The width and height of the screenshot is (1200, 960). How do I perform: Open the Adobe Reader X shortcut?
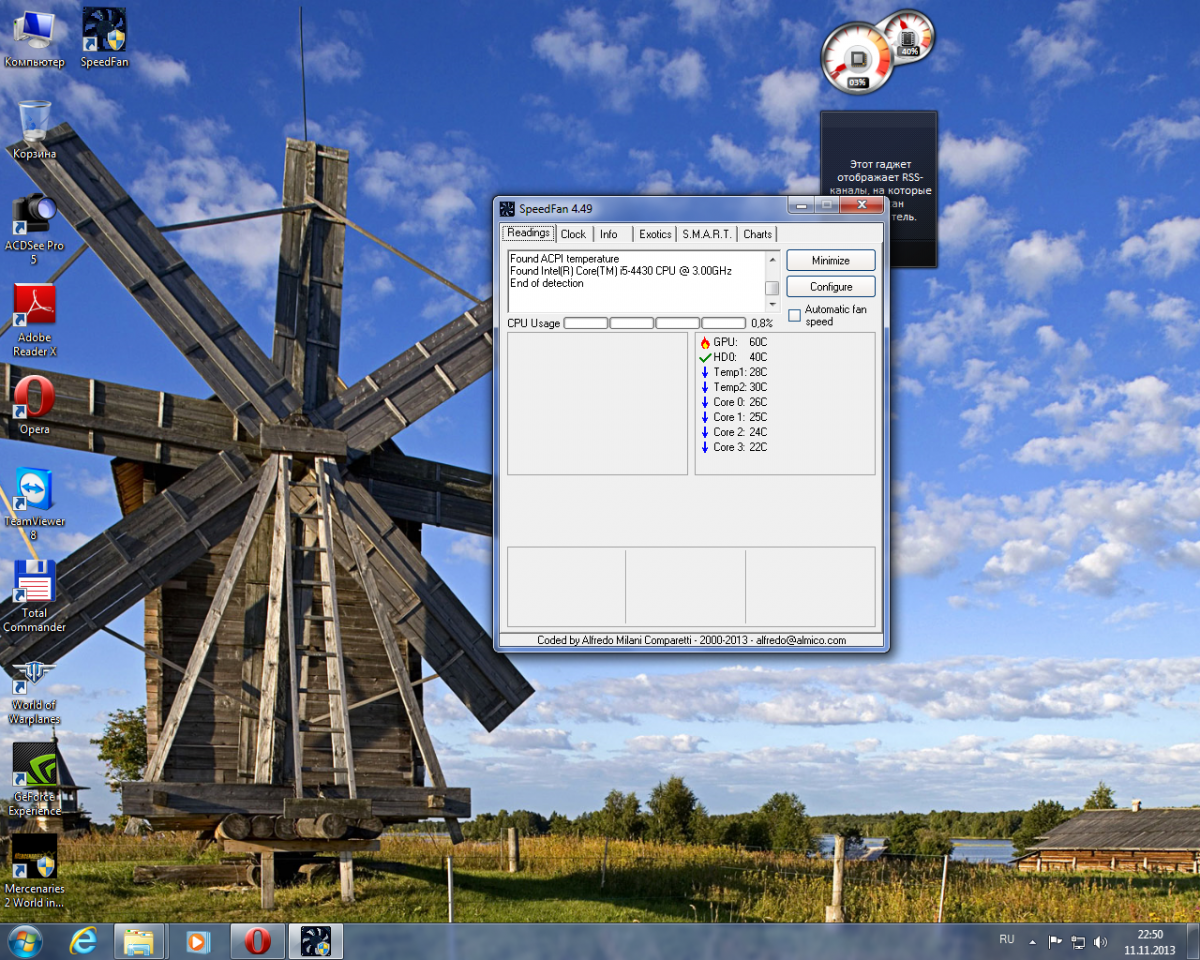34,320
